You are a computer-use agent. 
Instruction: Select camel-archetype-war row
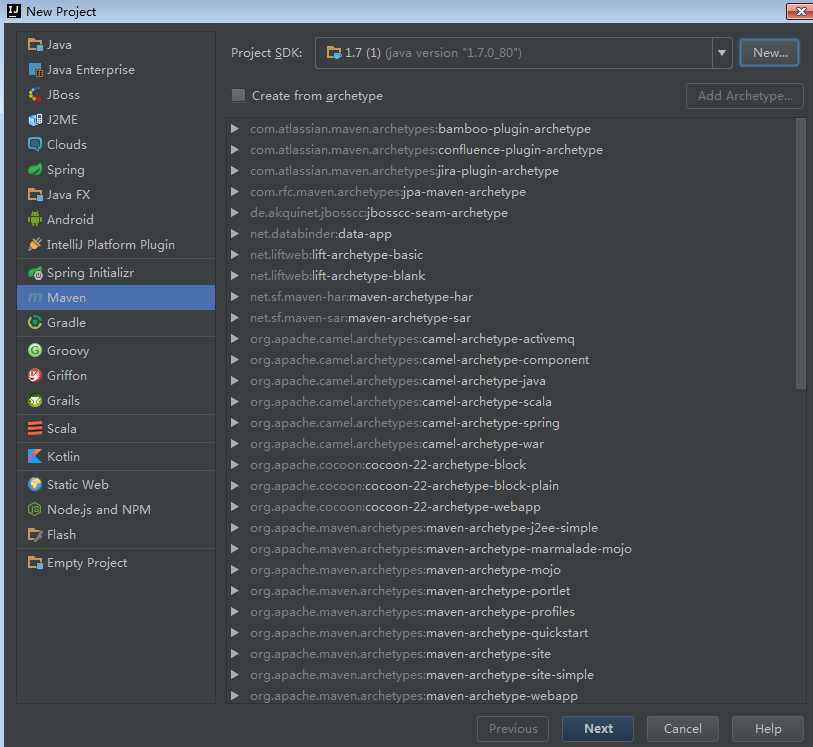coord(512,444)
